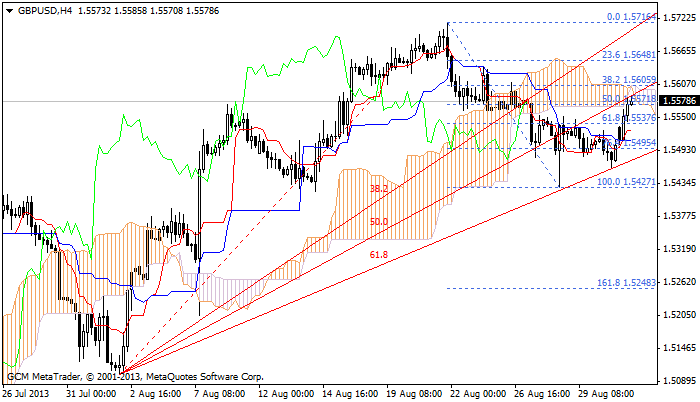Click price axis label 1.53775
Viewport: 700px width, 402px height.
point(679,216)
